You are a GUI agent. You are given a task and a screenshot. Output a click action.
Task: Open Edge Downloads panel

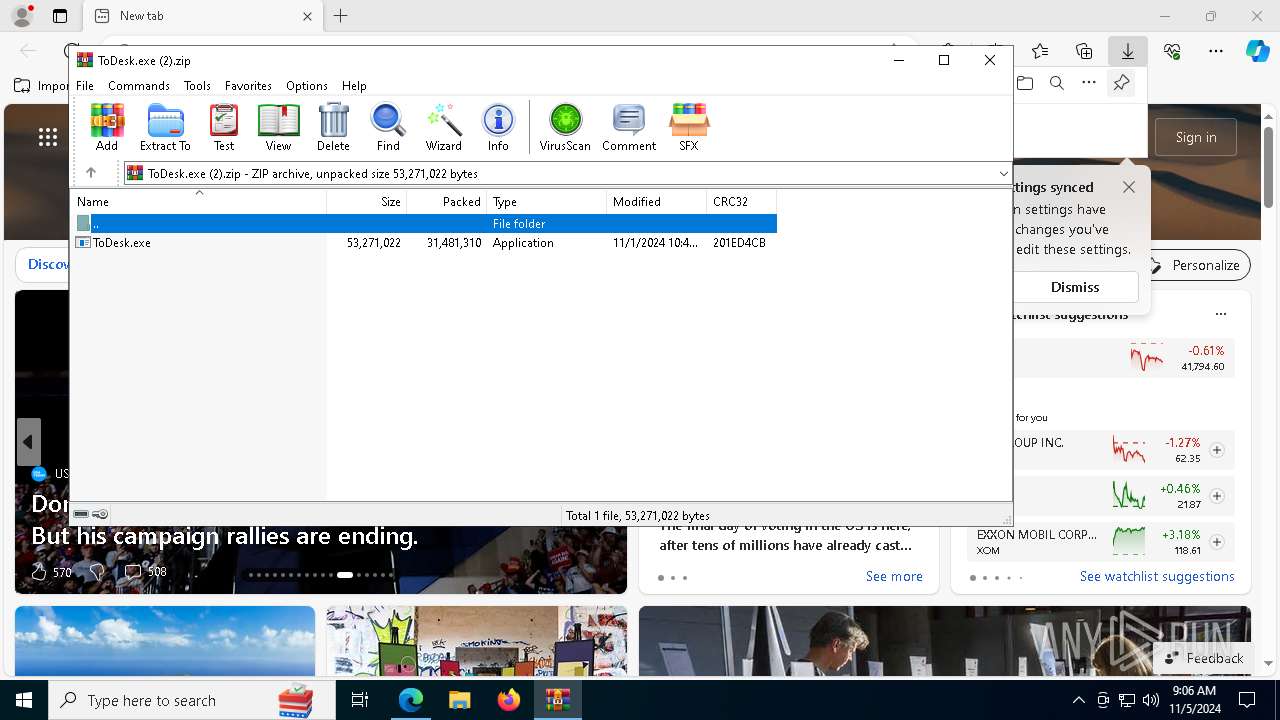pyautogui.click(x=1128, y=51)
